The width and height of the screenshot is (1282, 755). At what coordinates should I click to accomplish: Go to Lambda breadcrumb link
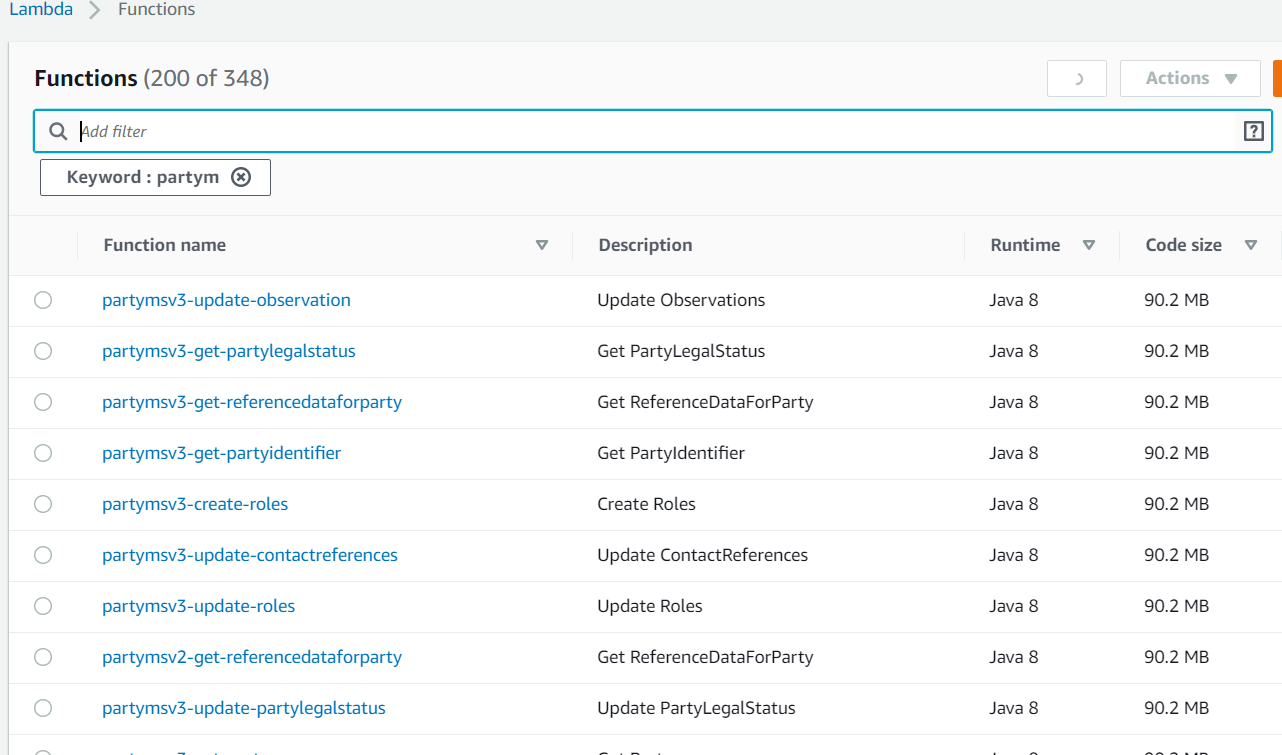tap(41, 10)
